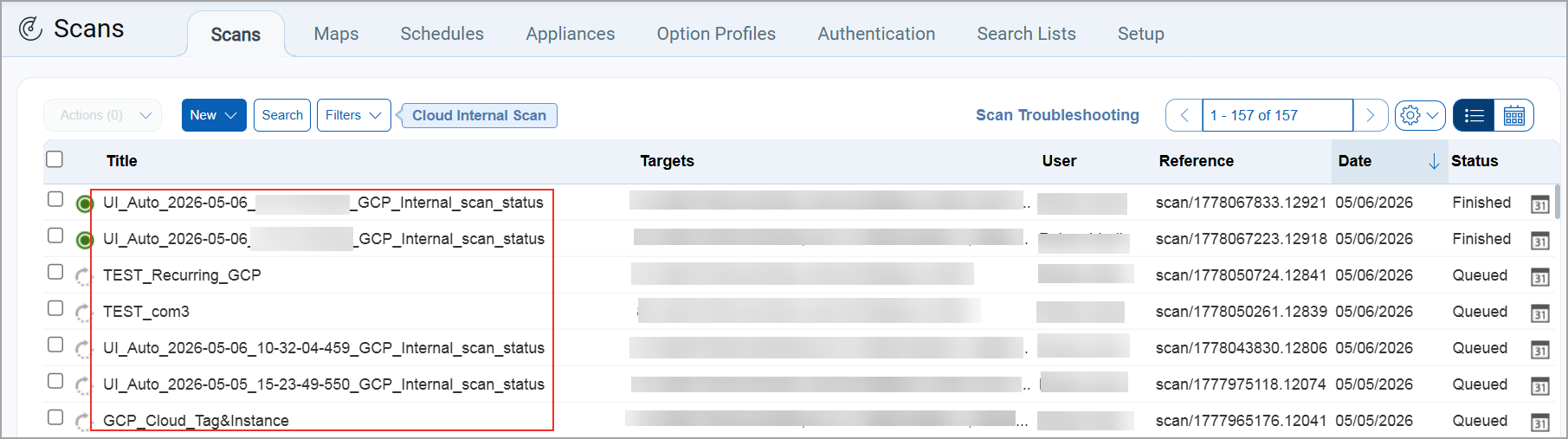The width and height of the screenshot is (1568, 439).
Task: Open the Actions (0) dropdown
Action: [x=102, y=115]
